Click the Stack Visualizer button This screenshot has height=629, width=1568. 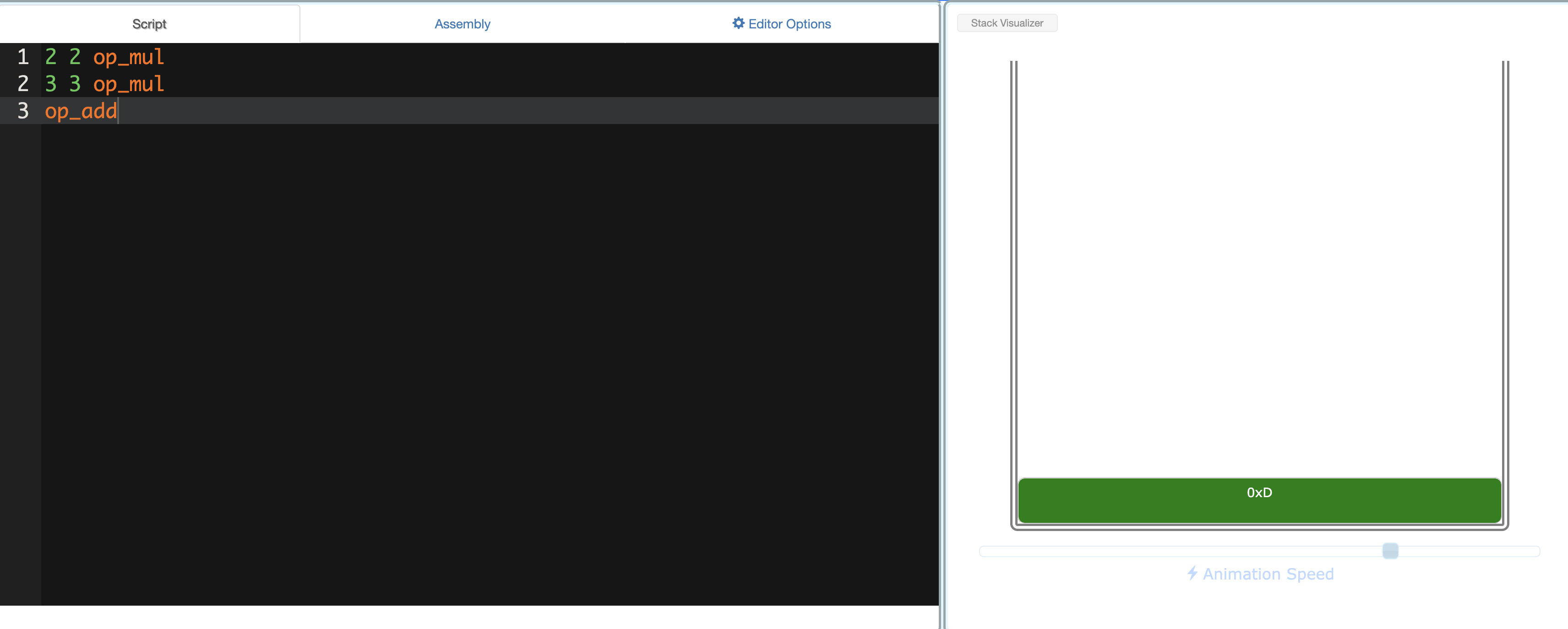(x=1007, y=23)
